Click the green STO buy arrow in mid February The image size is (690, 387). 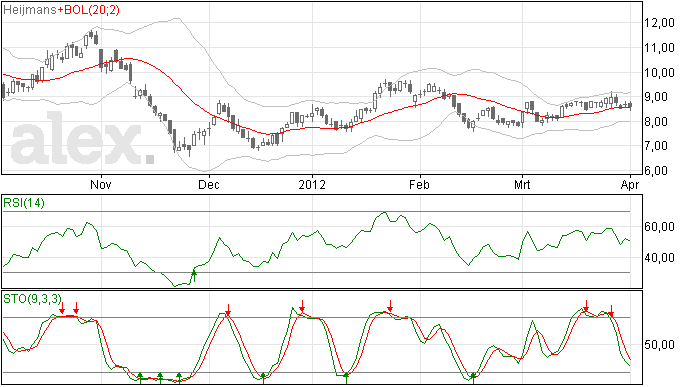pos(473,378)
